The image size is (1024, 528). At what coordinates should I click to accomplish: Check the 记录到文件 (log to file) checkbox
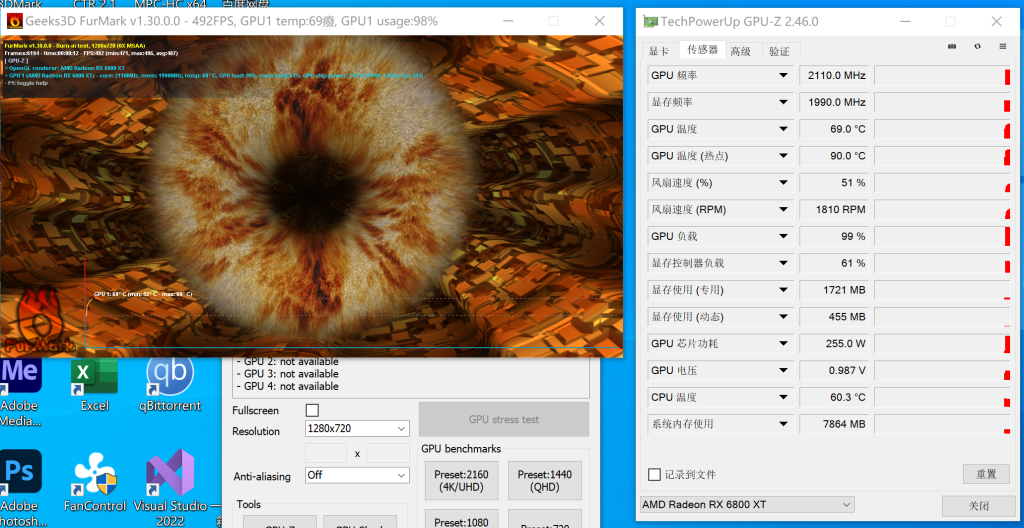tap(654, 475)
